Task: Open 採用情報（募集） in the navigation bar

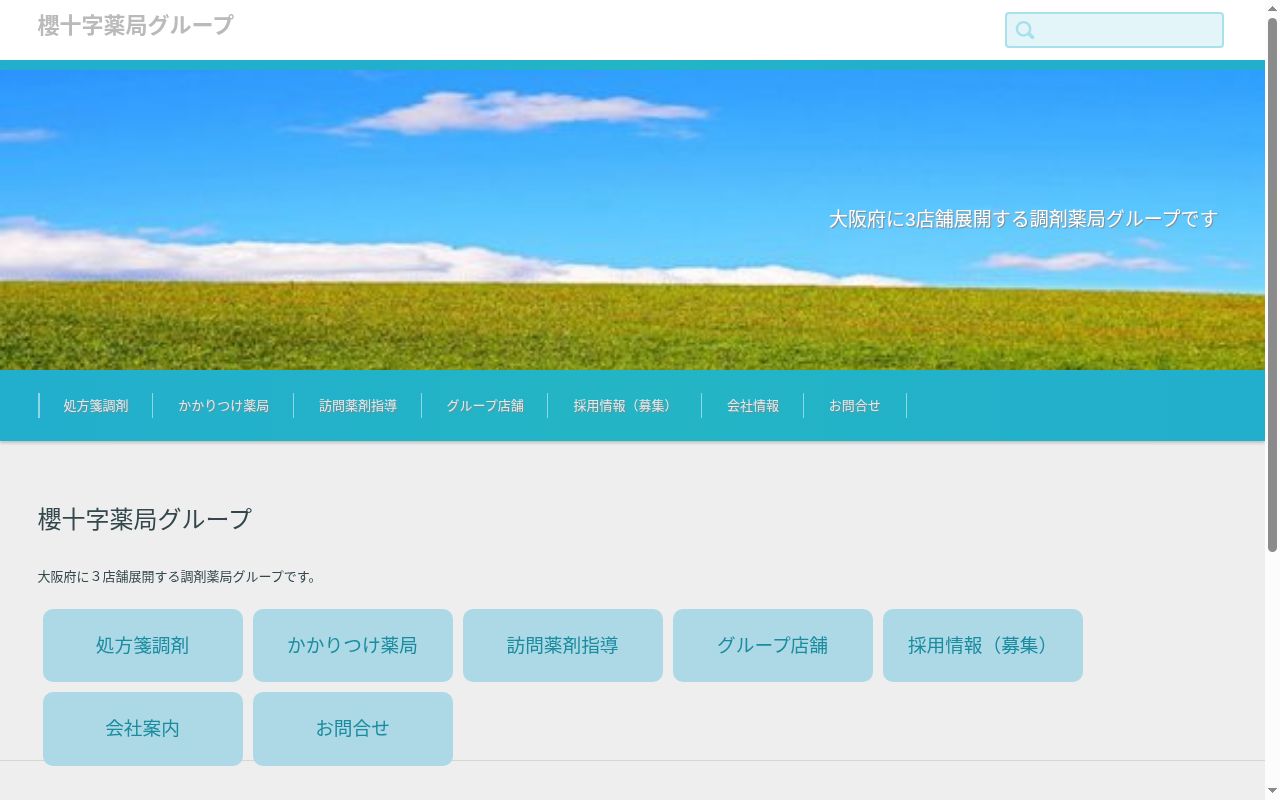Action: (625, 405)
